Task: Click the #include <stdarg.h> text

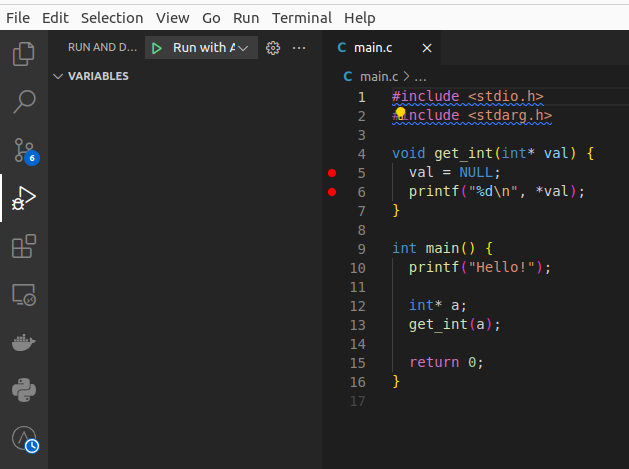Action: pos(472,116)
